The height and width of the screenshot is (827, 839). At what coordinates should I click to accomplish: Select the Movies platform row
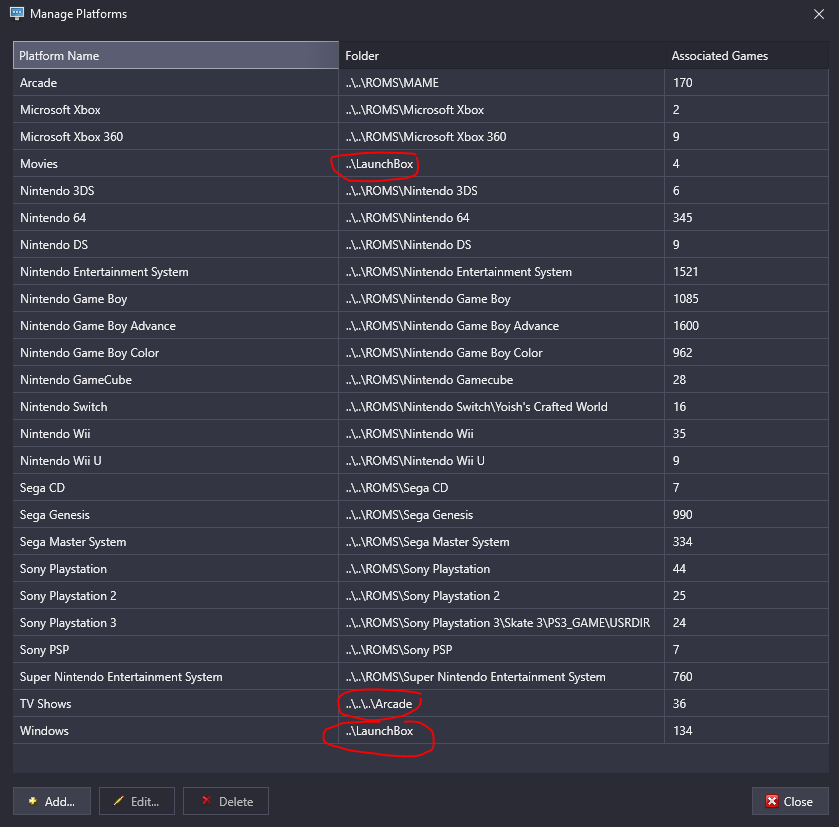click(421, 164)
